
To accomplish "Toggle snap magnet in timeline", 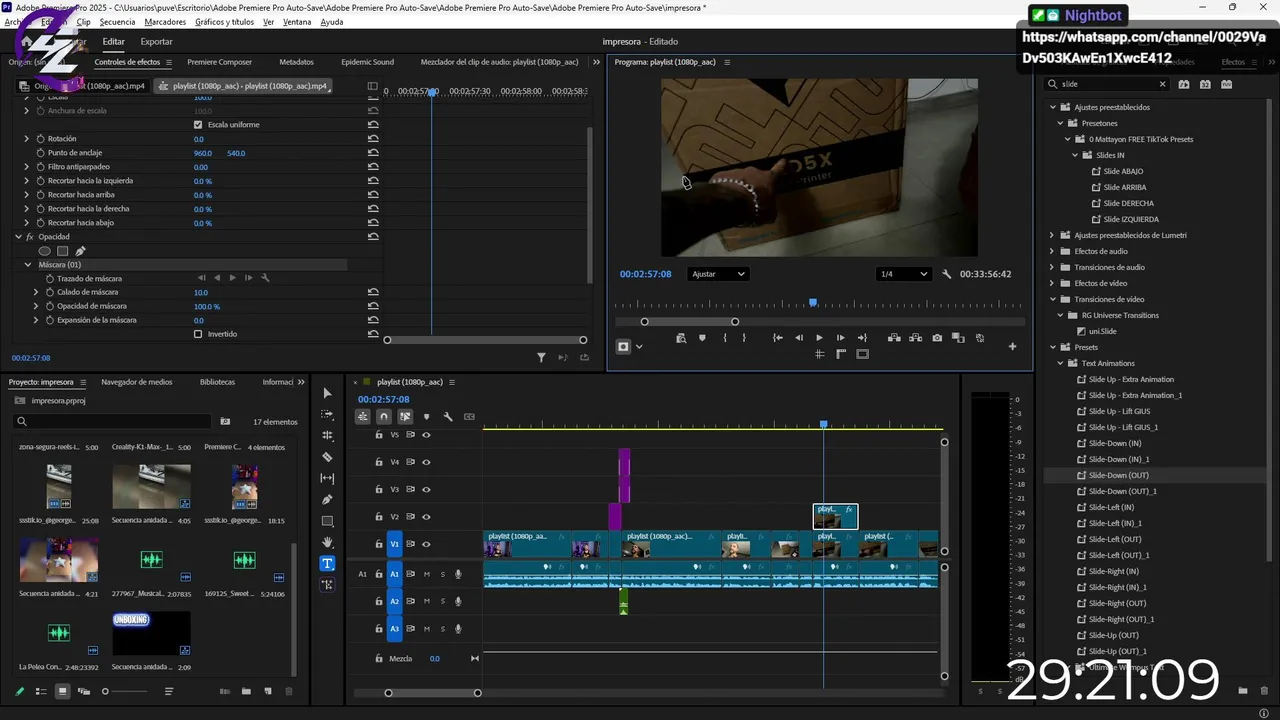I will pos(384,417).
